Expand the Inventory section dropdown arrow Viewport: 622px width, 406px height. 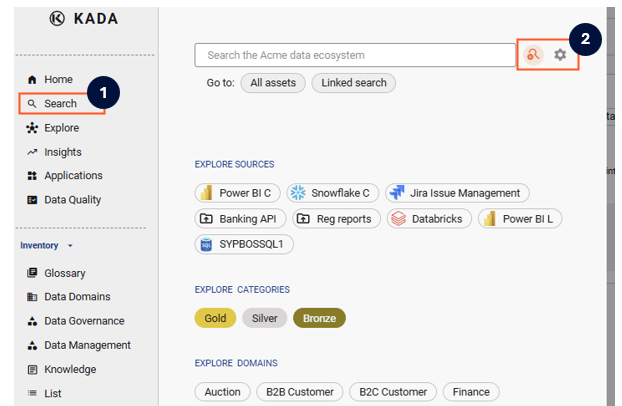70,246
